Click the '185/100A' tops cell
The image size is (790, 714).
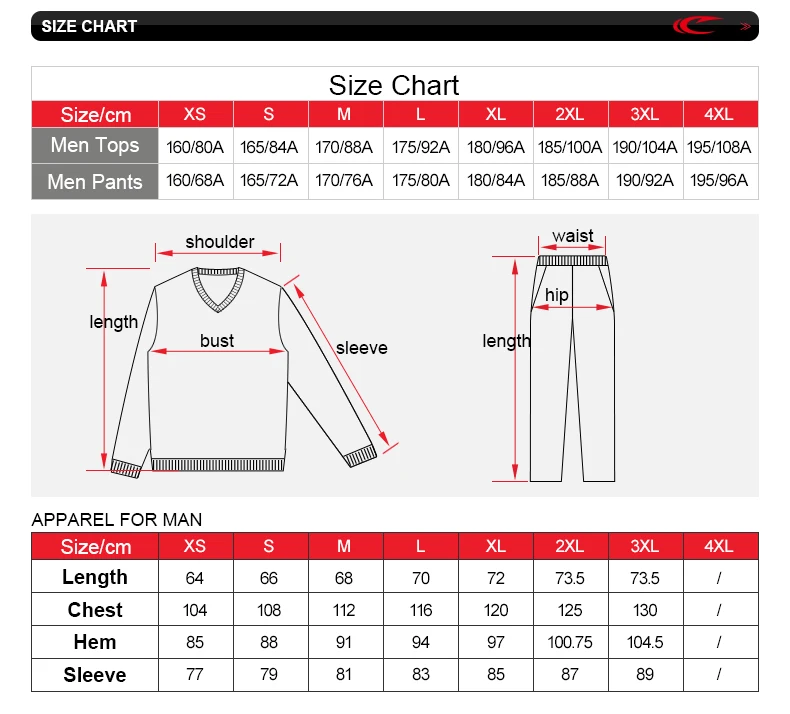pyautogui.click(x=570, y=147)
